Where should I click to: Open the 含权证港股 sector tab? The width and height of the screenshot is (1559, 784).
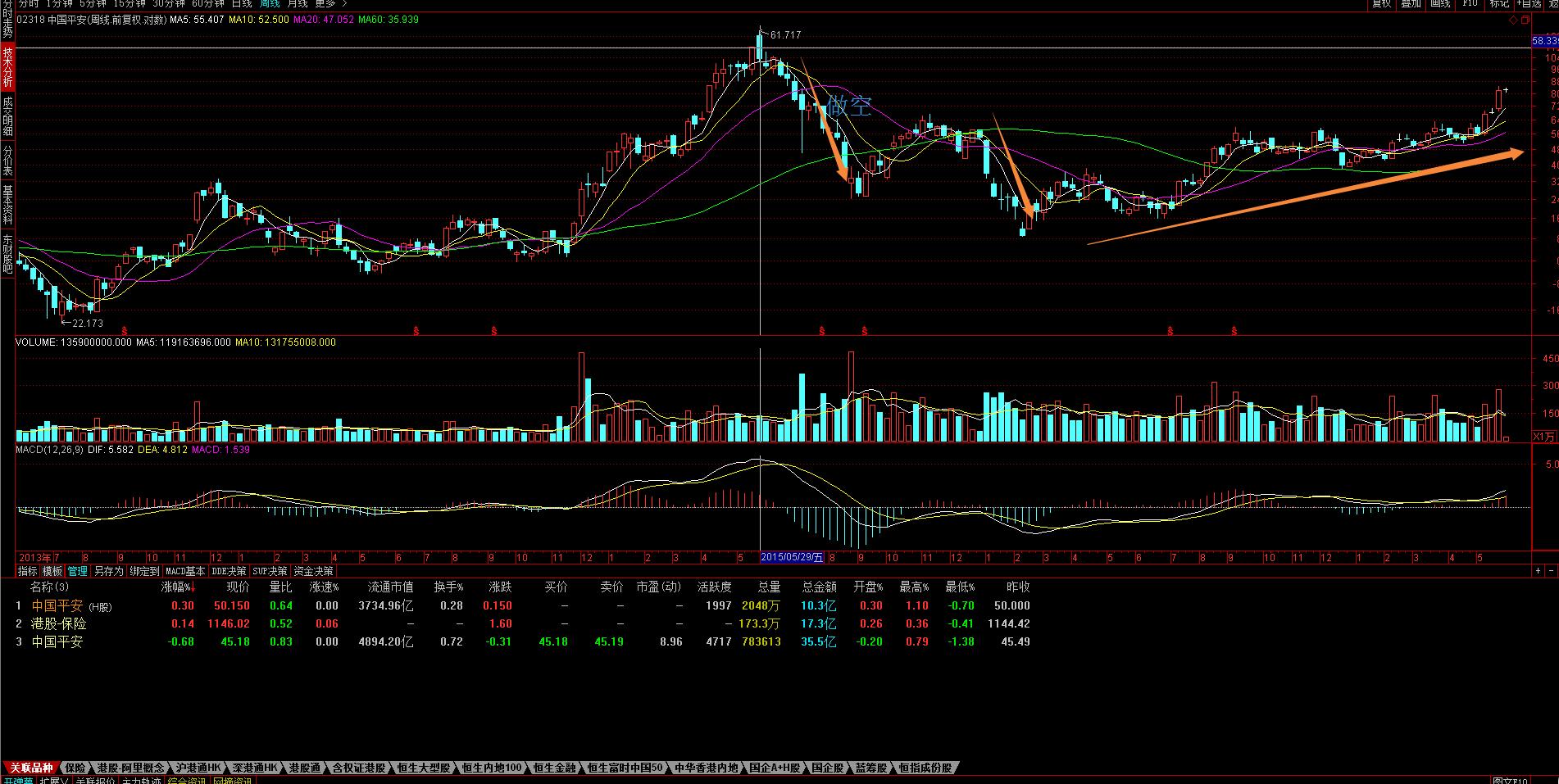[x=359, y=768]
